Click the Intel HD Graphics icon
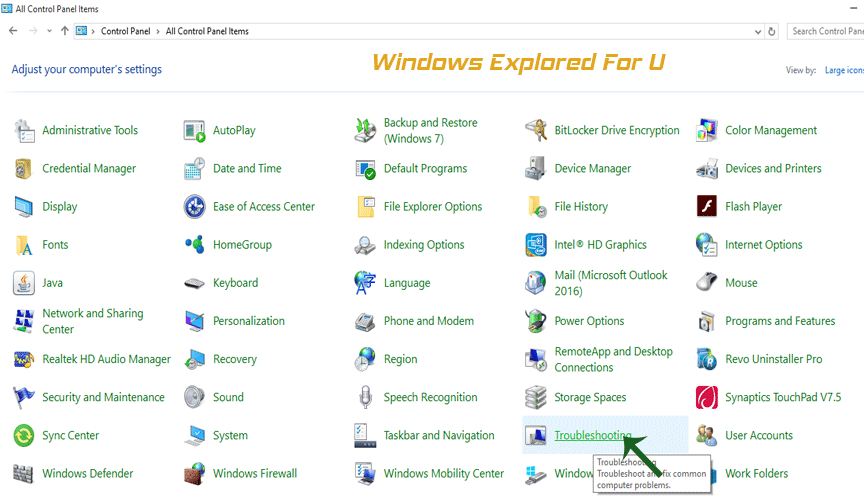This screenshot has width=864, height=504. (536, 245)
